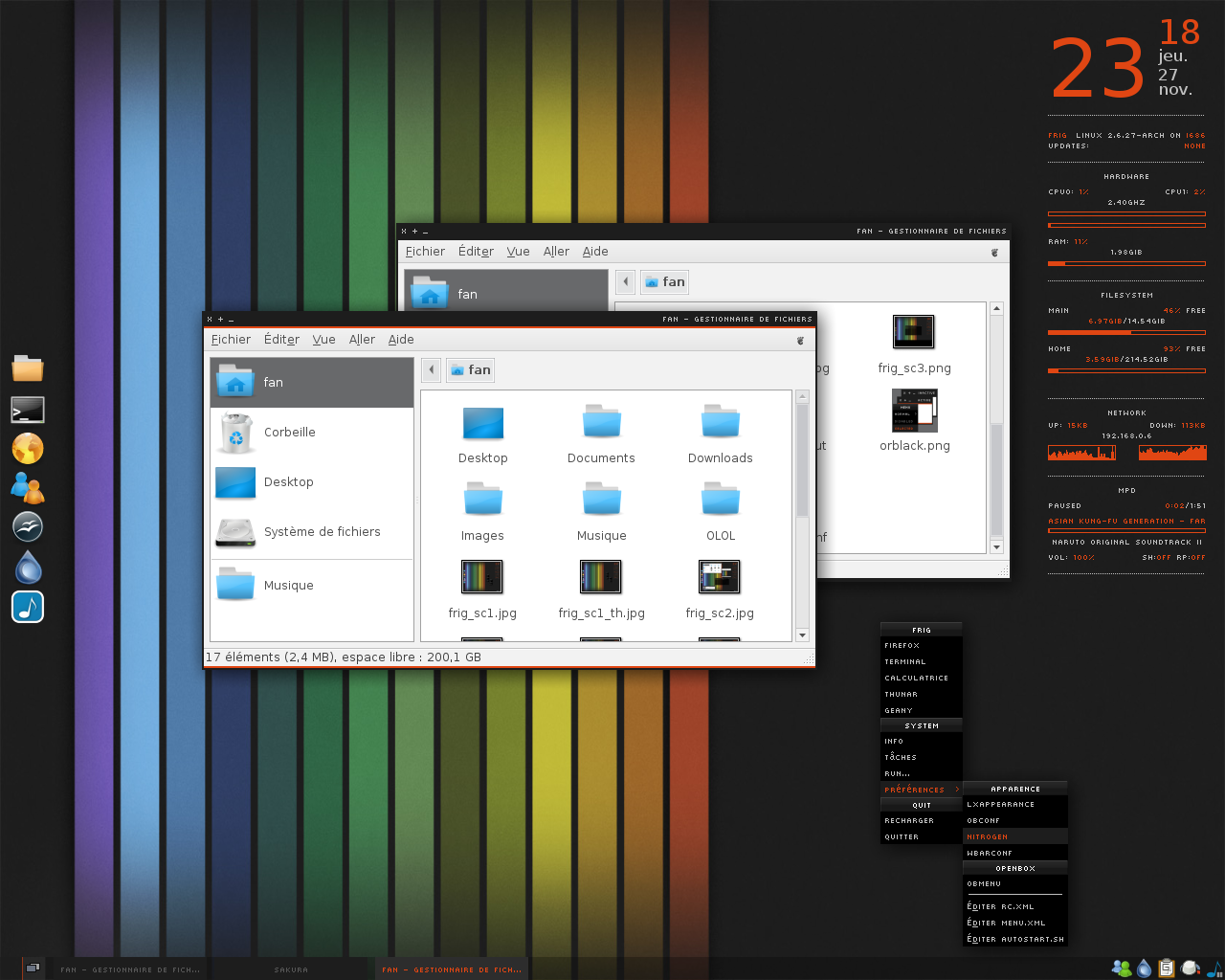Viewport: 1225px width, 980px height.
Task: Select frig_sc2.jpg thumbnail
Action: (720, 590)
